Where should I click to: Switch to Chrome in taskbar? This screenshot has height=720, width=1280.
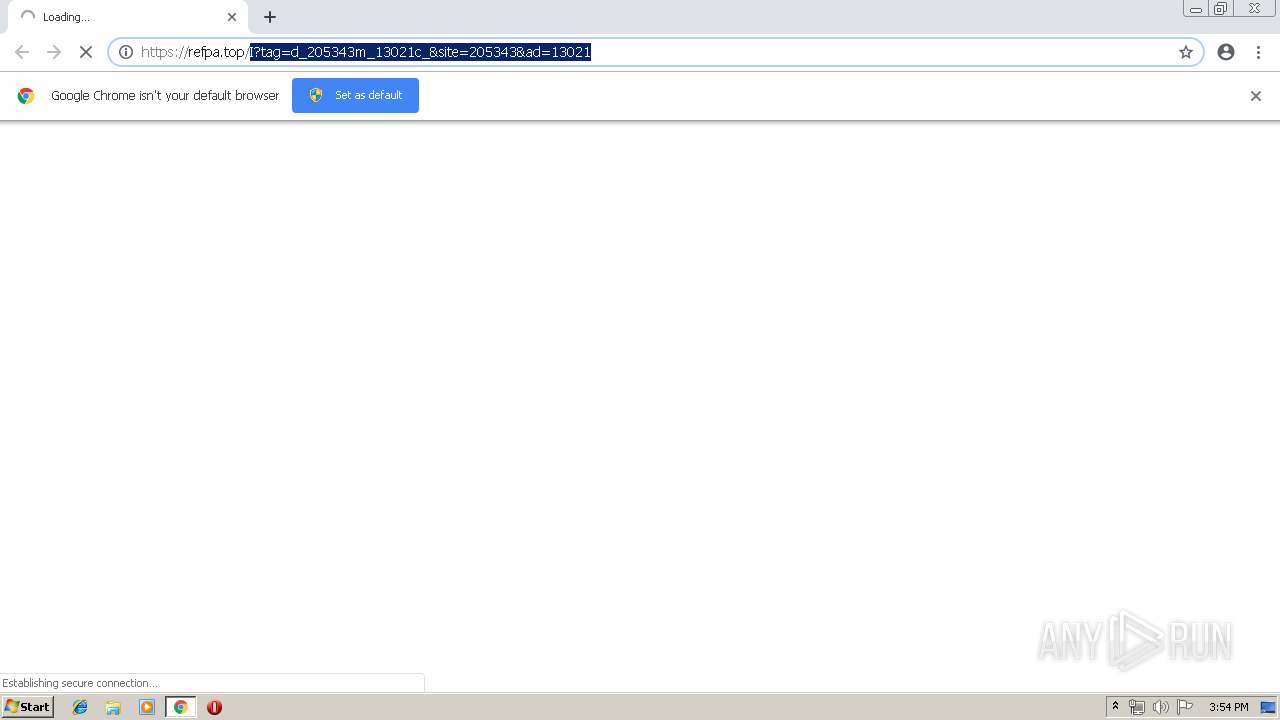(x=180, y=707)
